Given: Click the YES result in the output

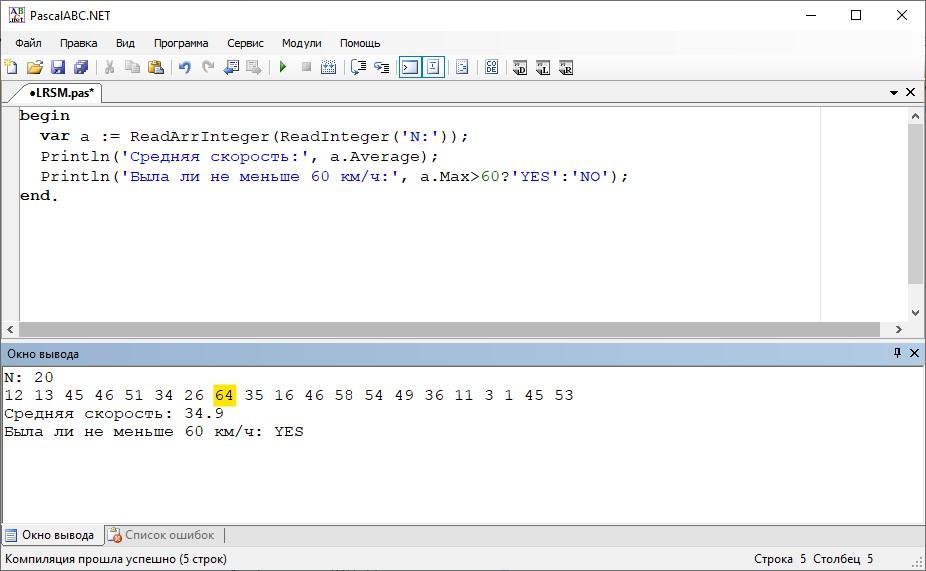Looking at the screenshot, I should click(x=289, y=432).
